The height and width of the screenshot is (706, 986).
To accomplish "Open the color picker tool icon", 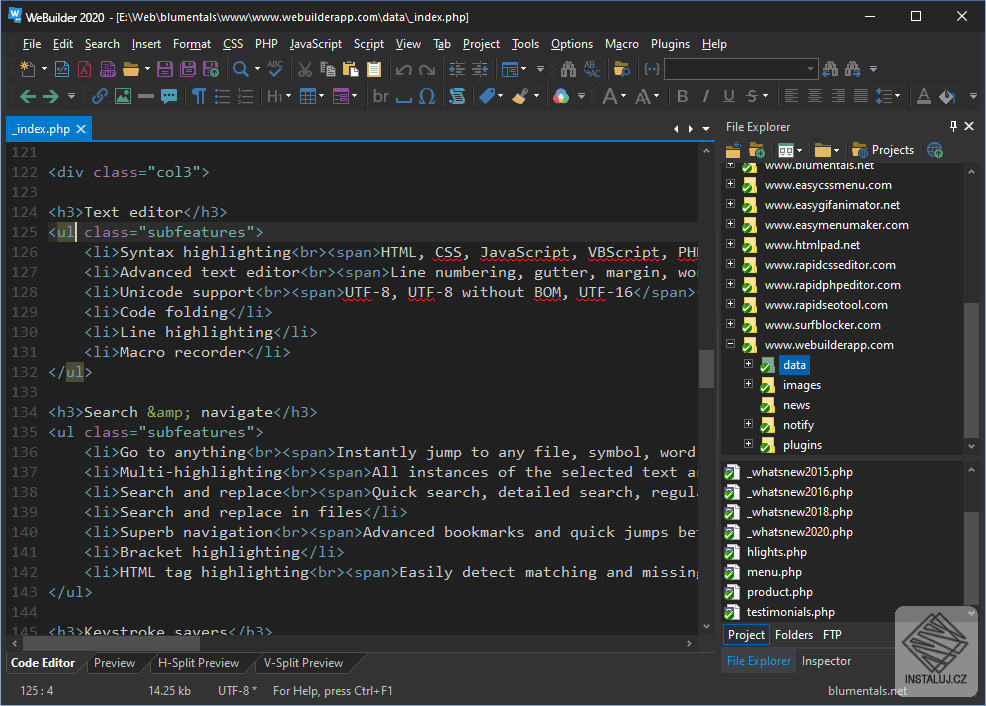I will click(561, 96).
